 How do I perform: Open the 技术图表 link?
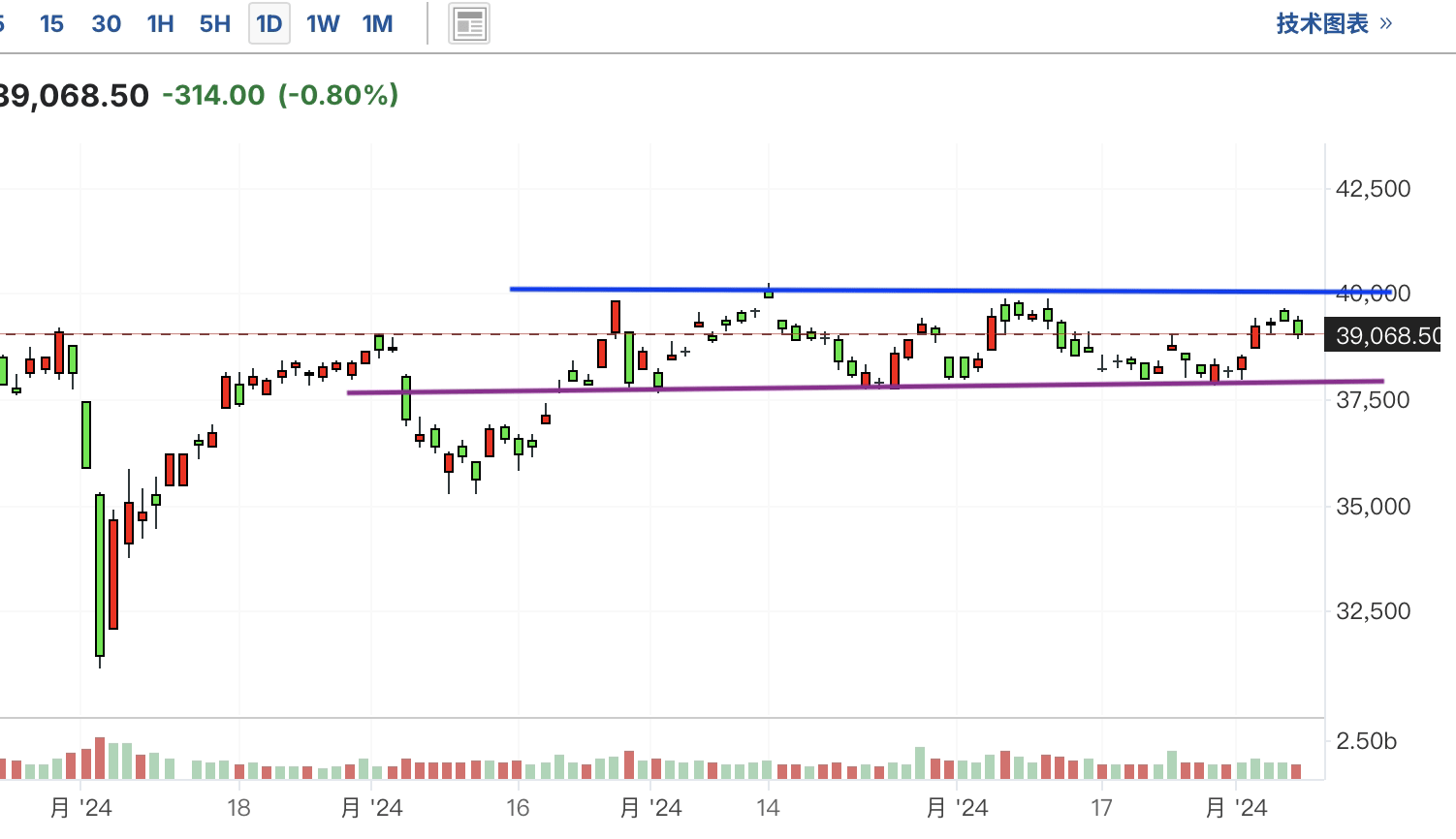tap(1334, 23)
